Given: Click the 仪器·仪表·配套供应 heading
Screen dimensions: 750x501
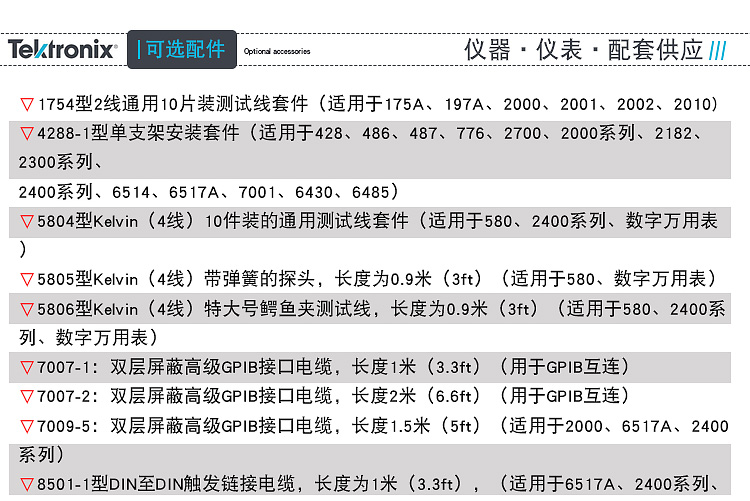Looking at the screenshot, I should coord(583,50).
